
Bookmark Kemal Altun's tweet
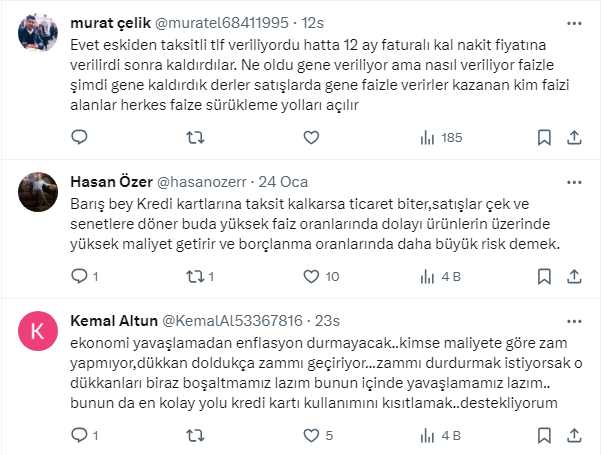click(543, 435)
